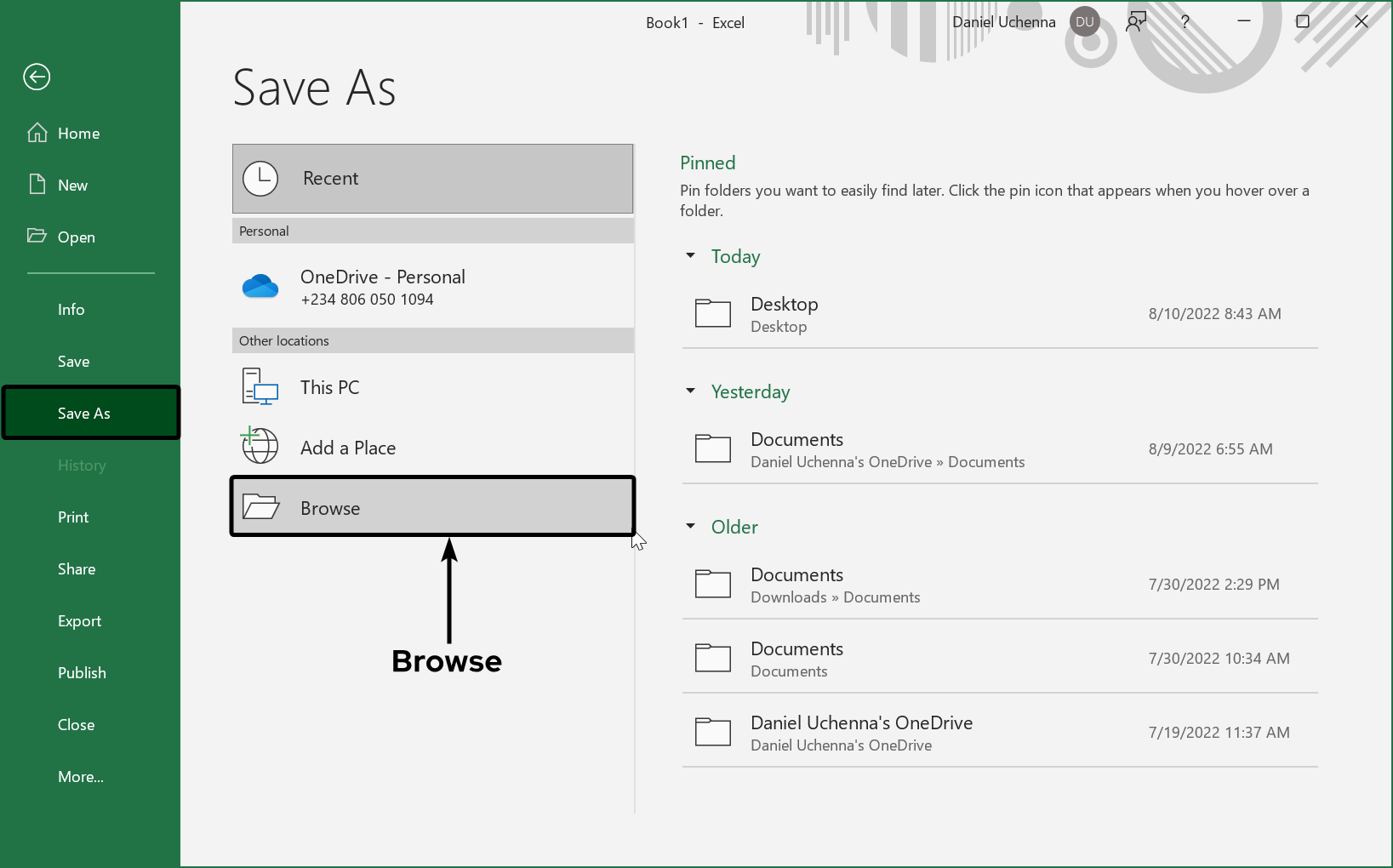The width and height of the screenshot is (1393, 868).
Task: Click the back arrow to exit Backstage view
Action: coord(36,77)
